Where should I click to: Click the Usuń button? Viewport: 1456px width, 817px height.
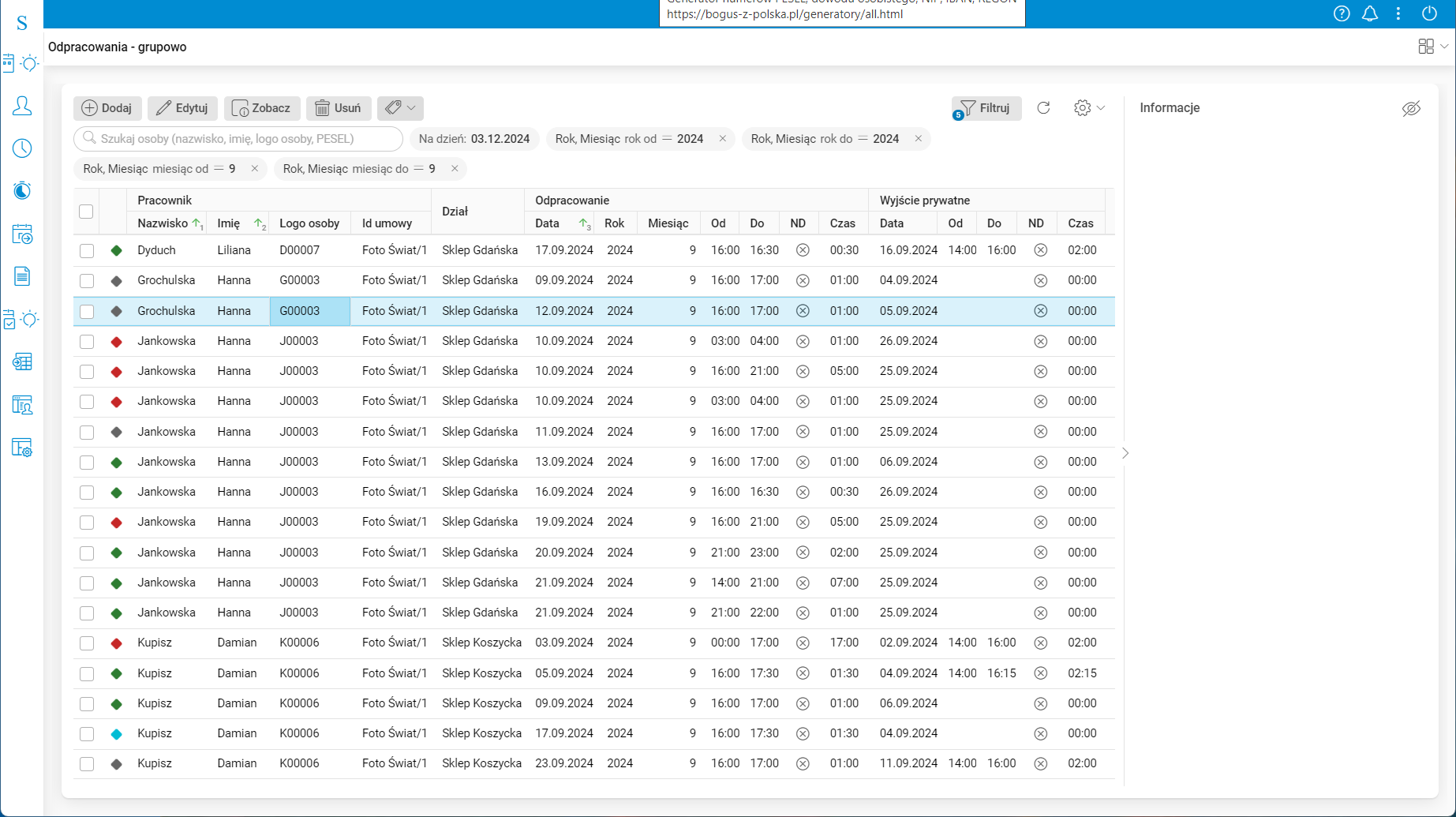point(339,108)
